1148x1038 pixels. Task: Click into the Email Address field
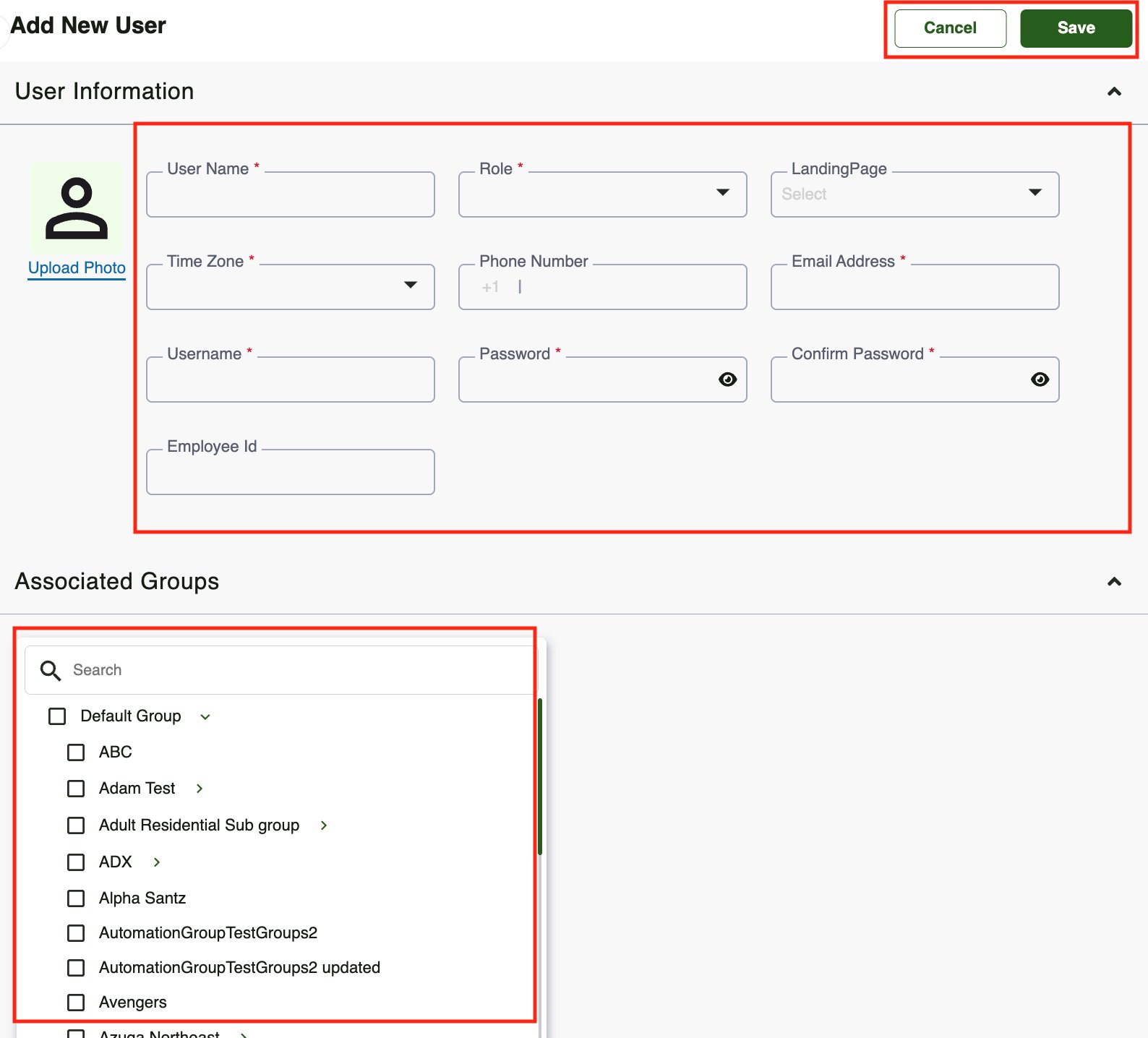915,287
